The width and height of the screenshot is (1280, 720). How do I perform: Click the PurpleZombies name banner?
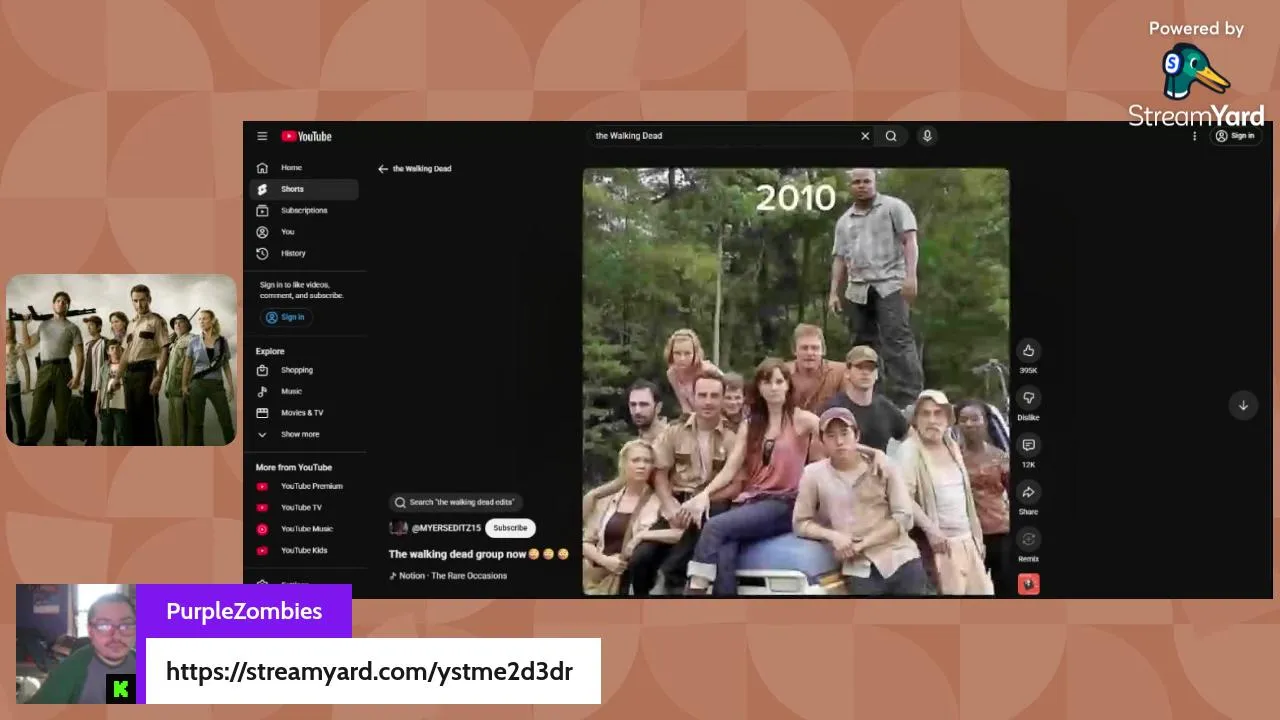tap(244, 611)
